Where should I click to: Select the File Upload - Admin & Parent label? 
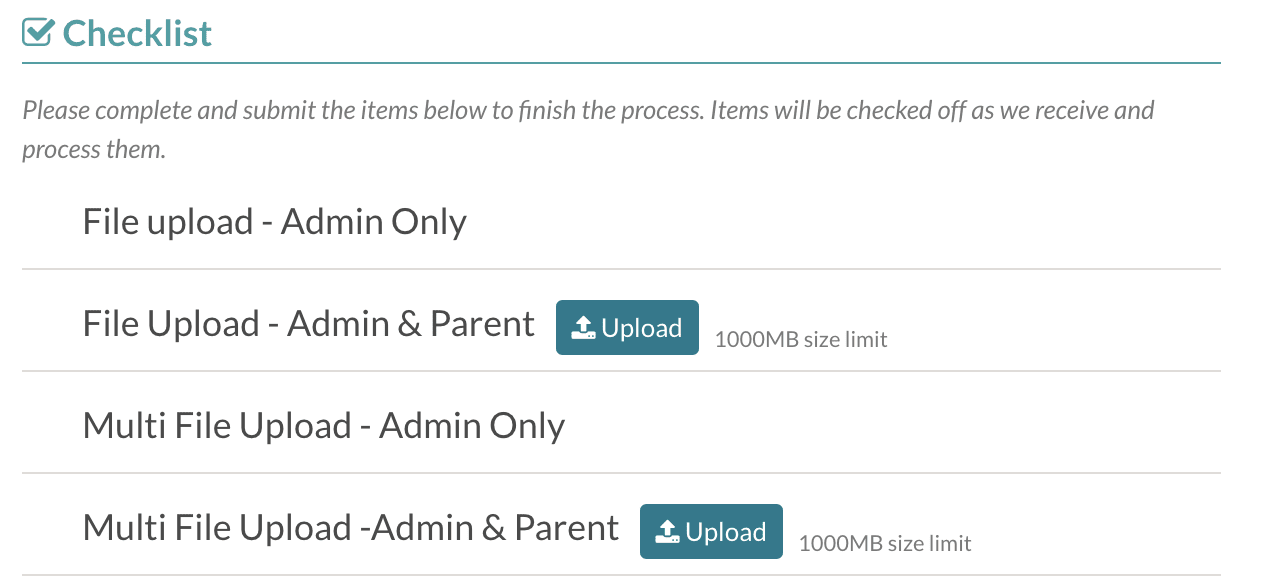click(308, 324)
